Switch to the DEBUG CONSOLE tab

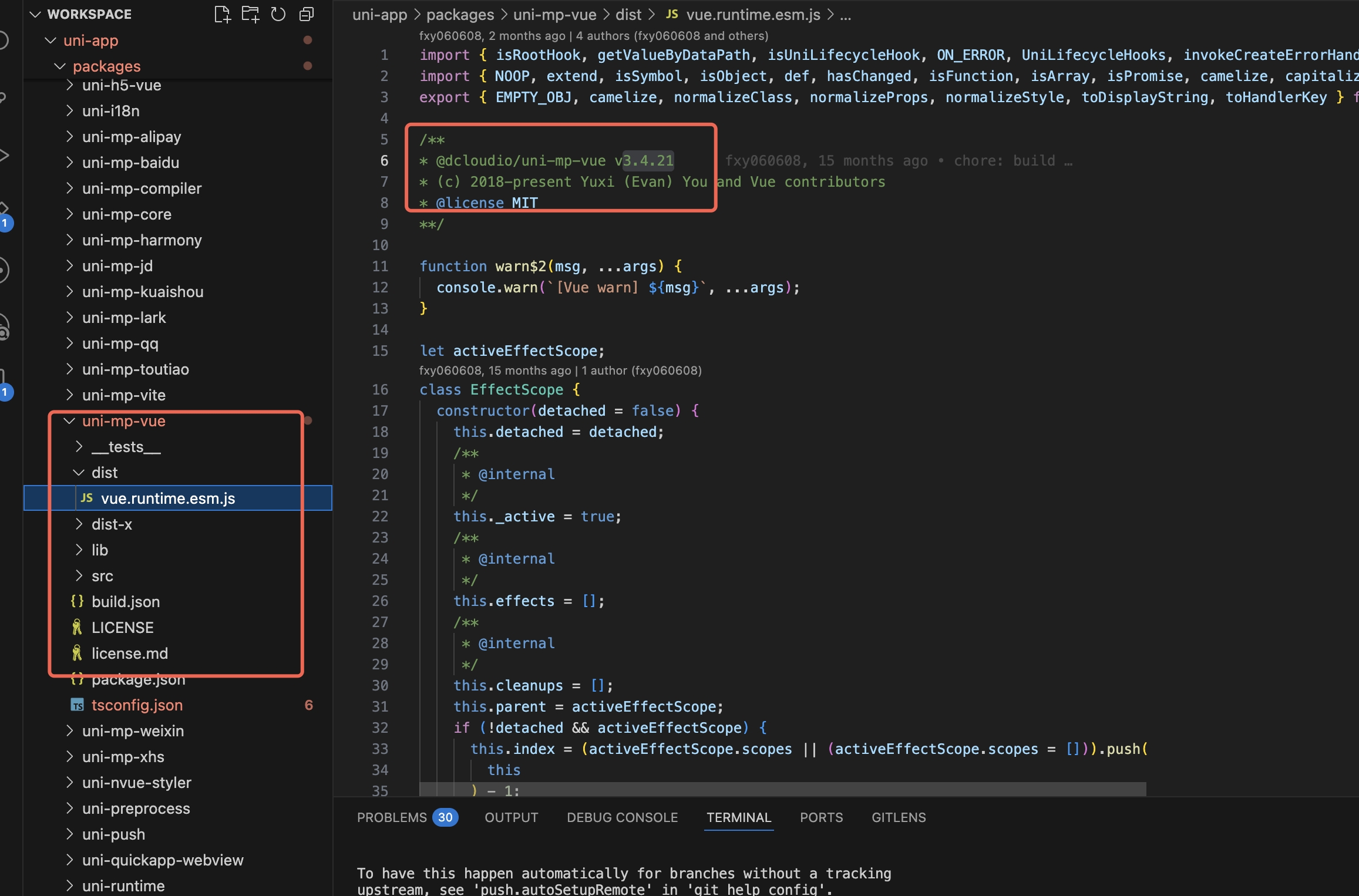point(622,817)
